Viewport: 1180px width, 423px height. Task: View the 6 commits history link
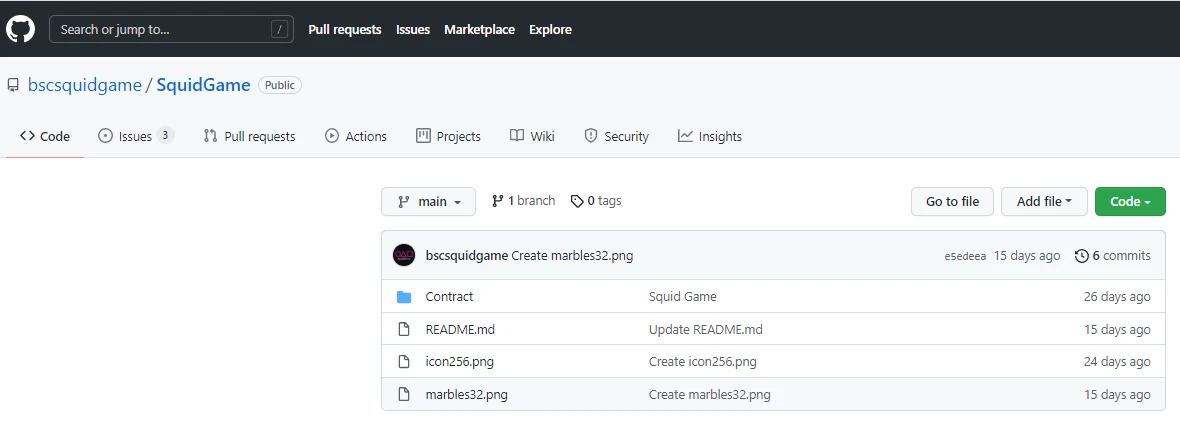(1114, 256)
